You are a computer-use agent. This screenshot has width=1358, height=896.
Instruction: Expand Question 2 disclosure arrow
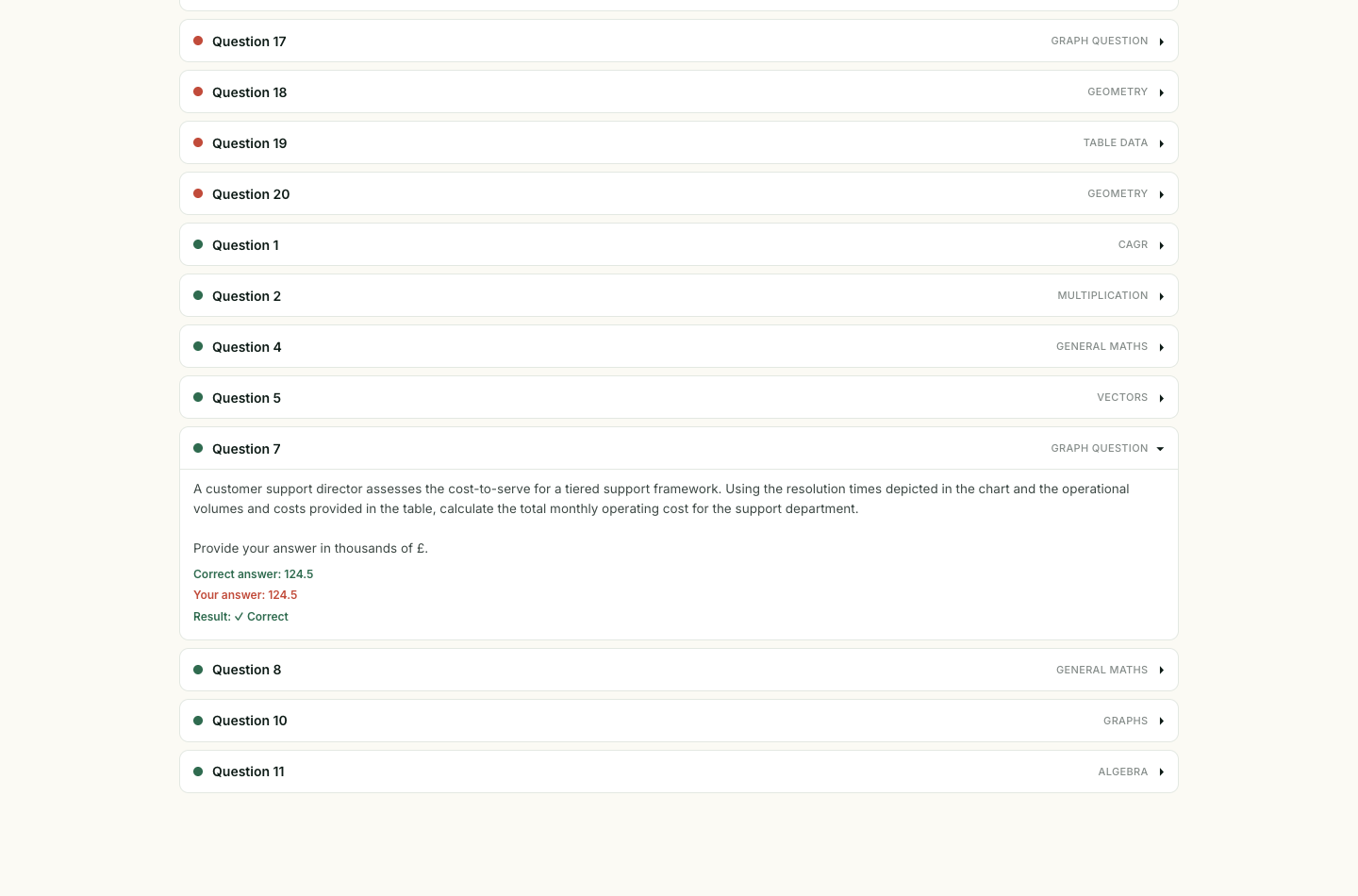[1161, 296]
